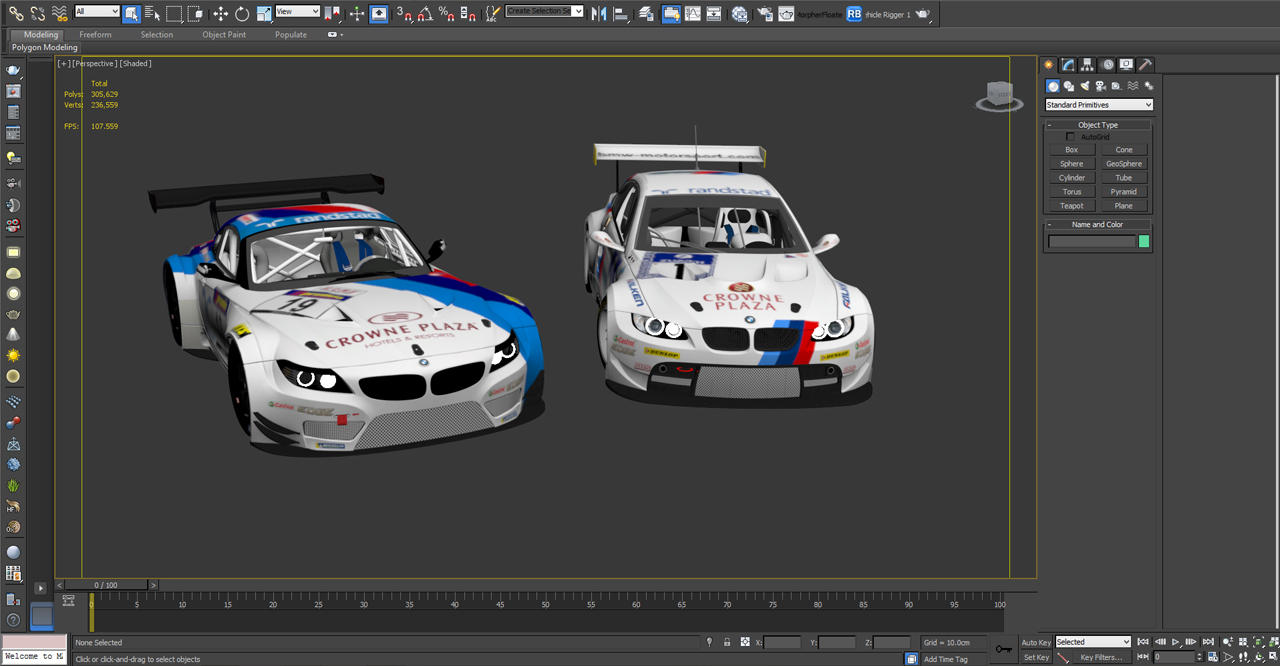
Task: Open the Key Filters dialog
Action: click(x=1100, y=657)
